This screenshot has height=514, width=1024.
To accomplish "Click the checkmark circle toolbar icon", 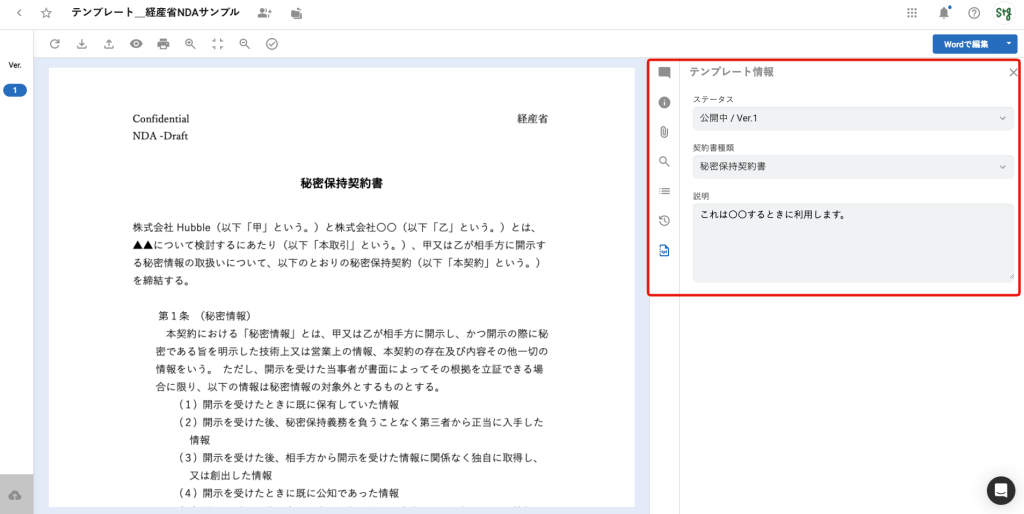I will tap(272, 44).
